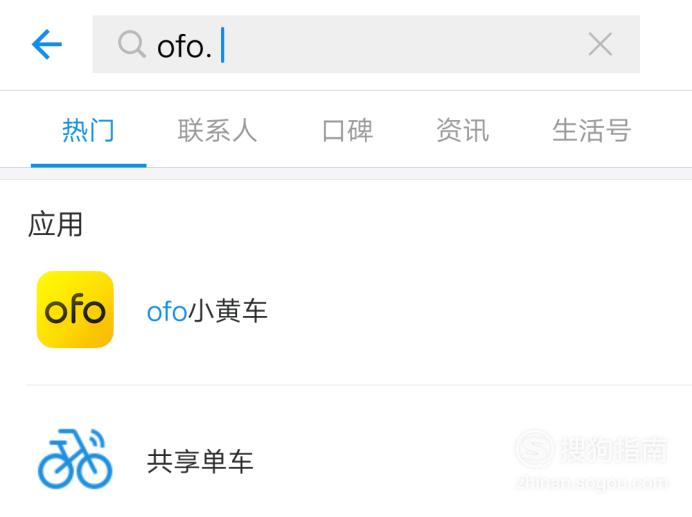Click the highlighted blue ofo keyword text
692x517 pixels.
coord(167,312)
